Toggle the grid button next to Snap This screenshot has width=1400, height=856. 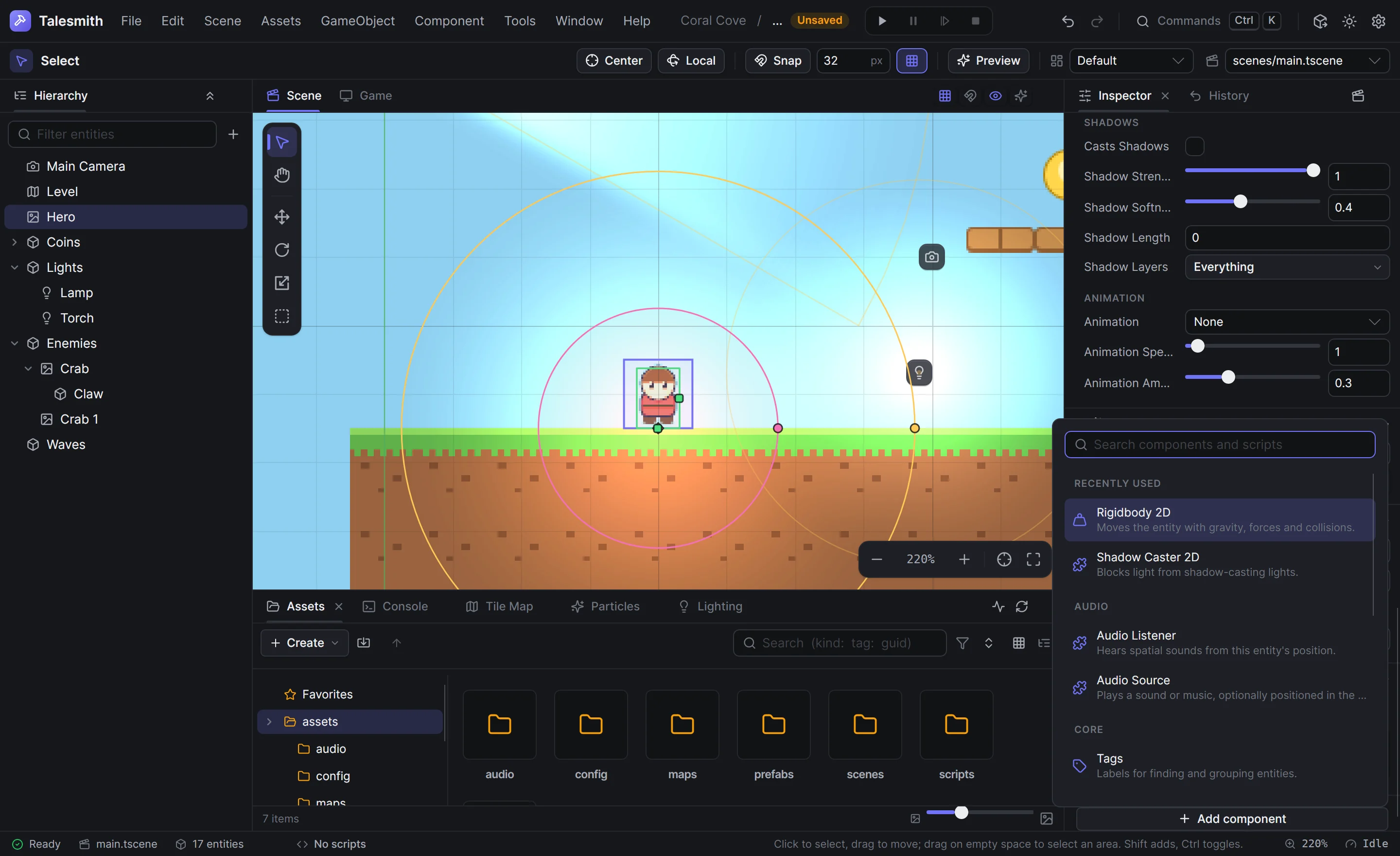(911, 60)
